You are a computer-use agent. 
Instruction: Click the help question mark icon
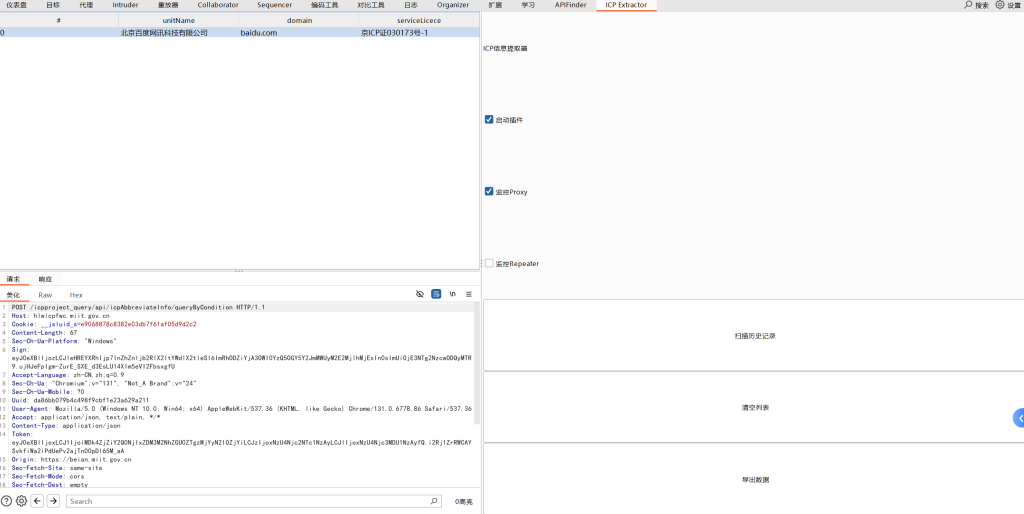pos(6,501)
